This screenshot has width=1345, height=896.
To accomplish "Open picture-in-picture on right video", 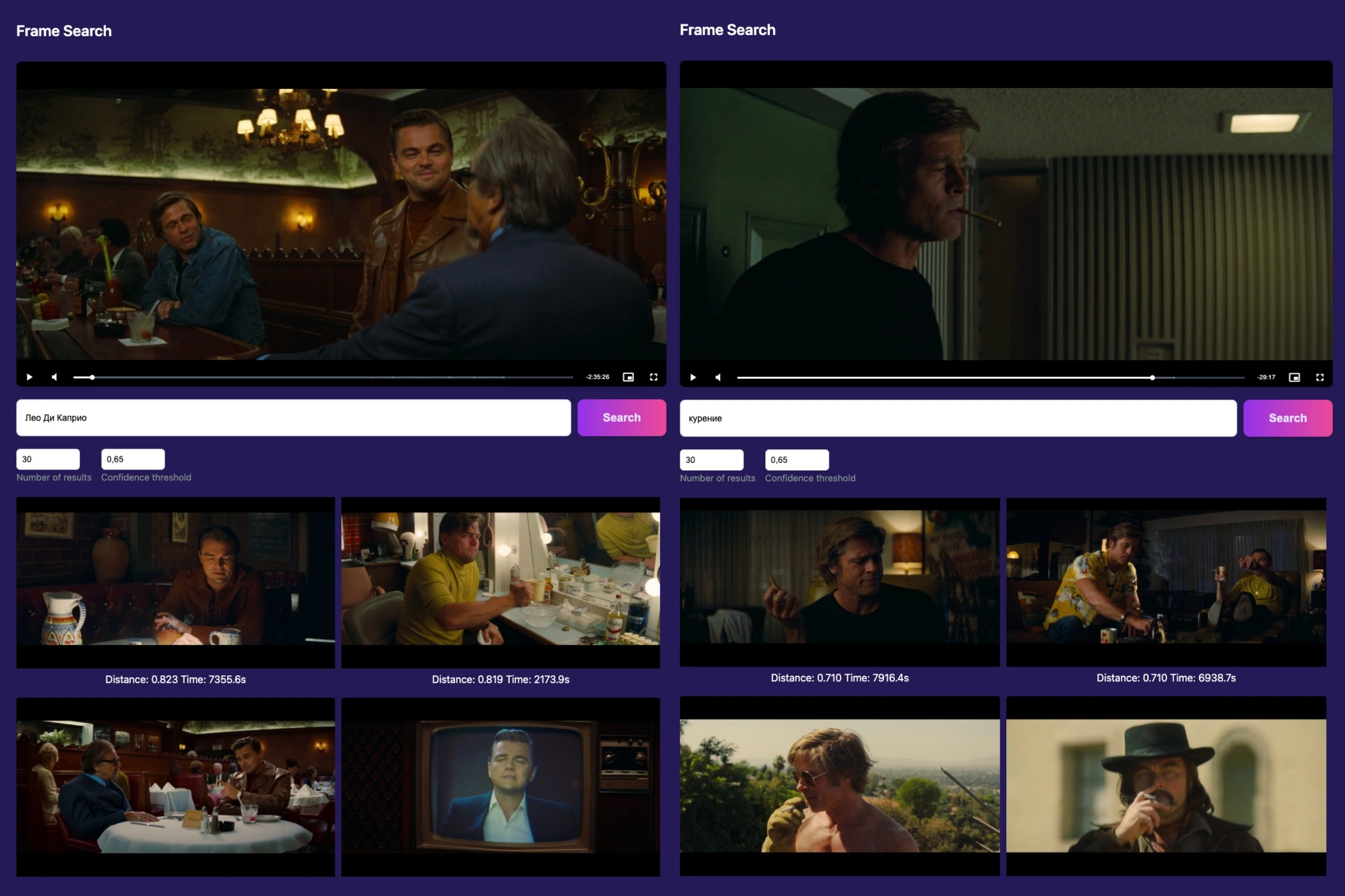I will click(1294, 378).
